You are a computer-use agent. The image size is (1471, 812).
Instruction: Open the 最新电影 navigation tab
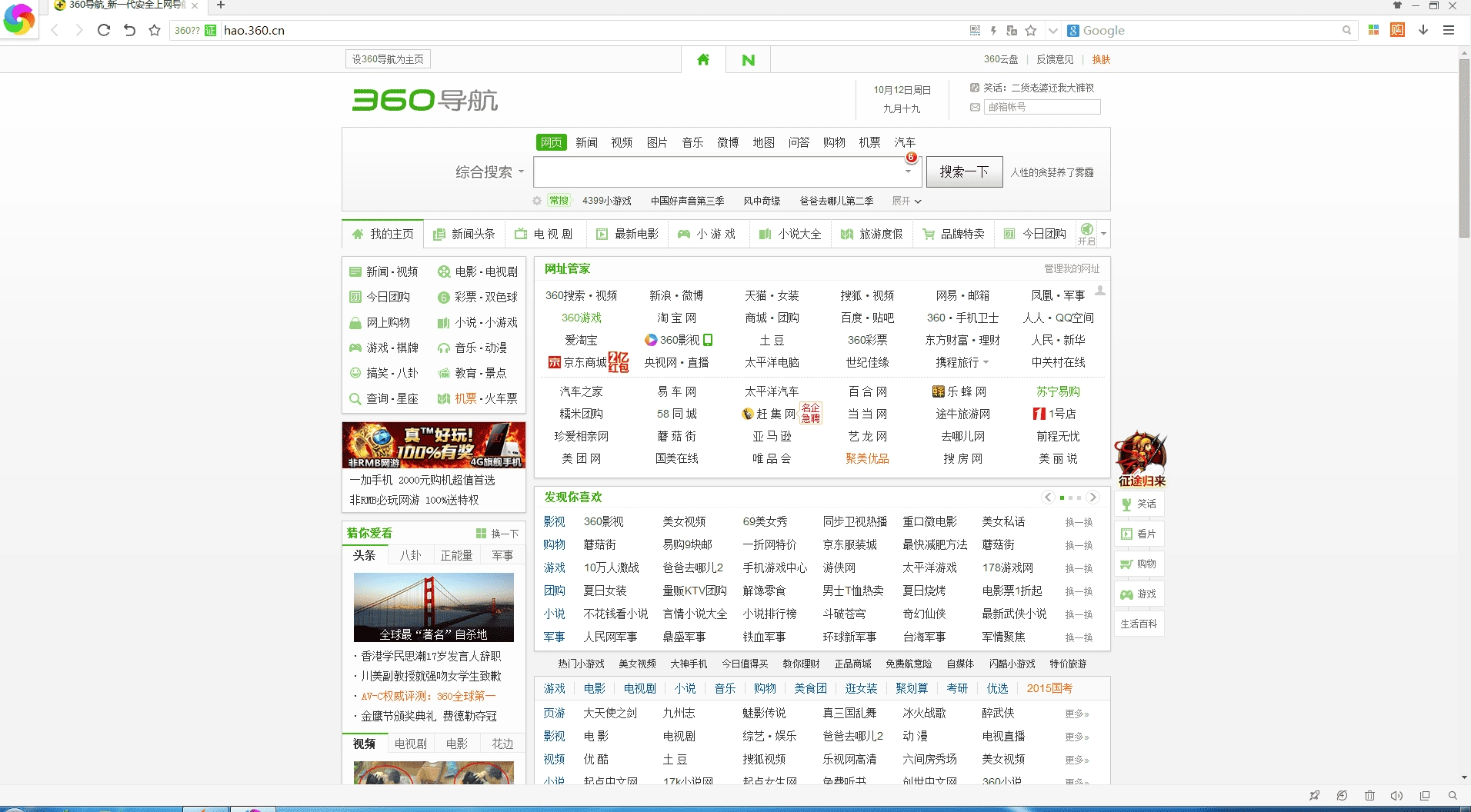point(627,234)
